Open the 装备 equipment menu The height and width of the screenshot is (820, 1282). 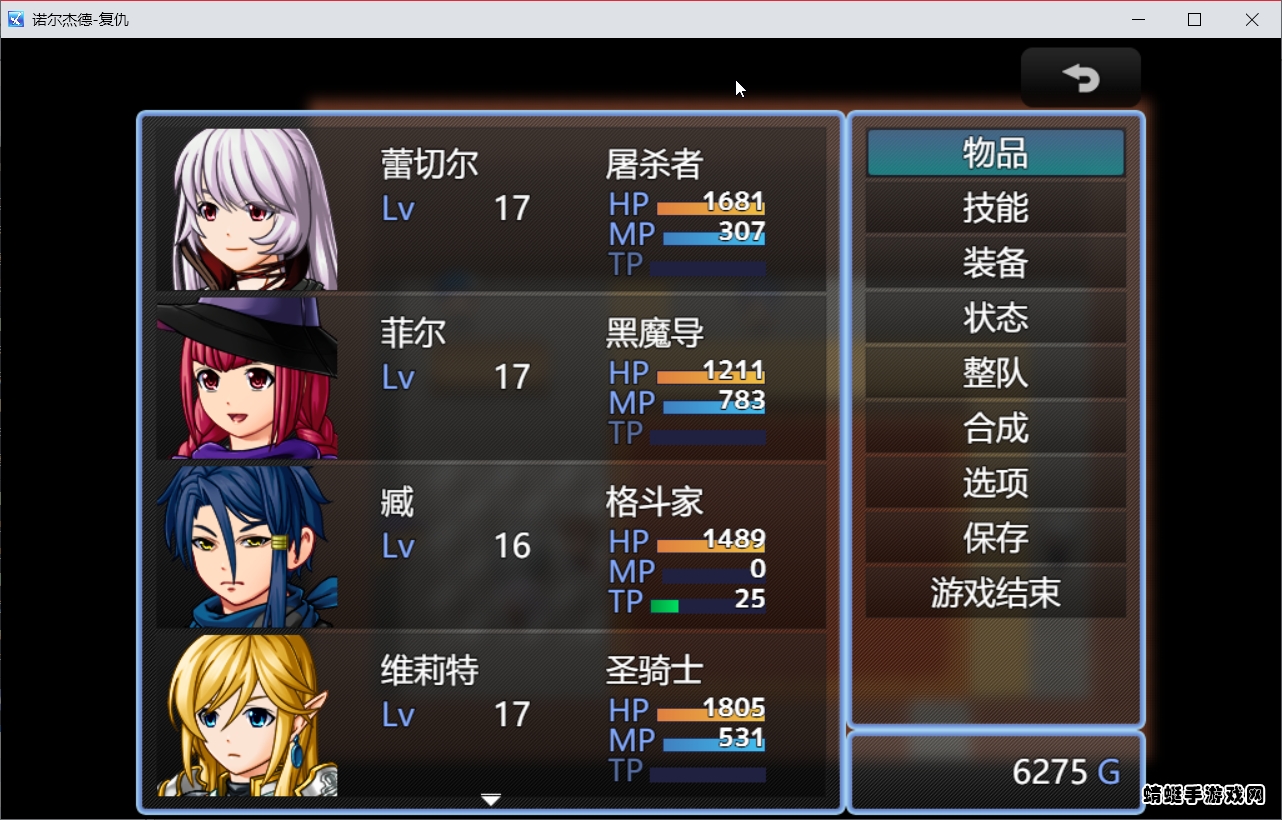995,263
